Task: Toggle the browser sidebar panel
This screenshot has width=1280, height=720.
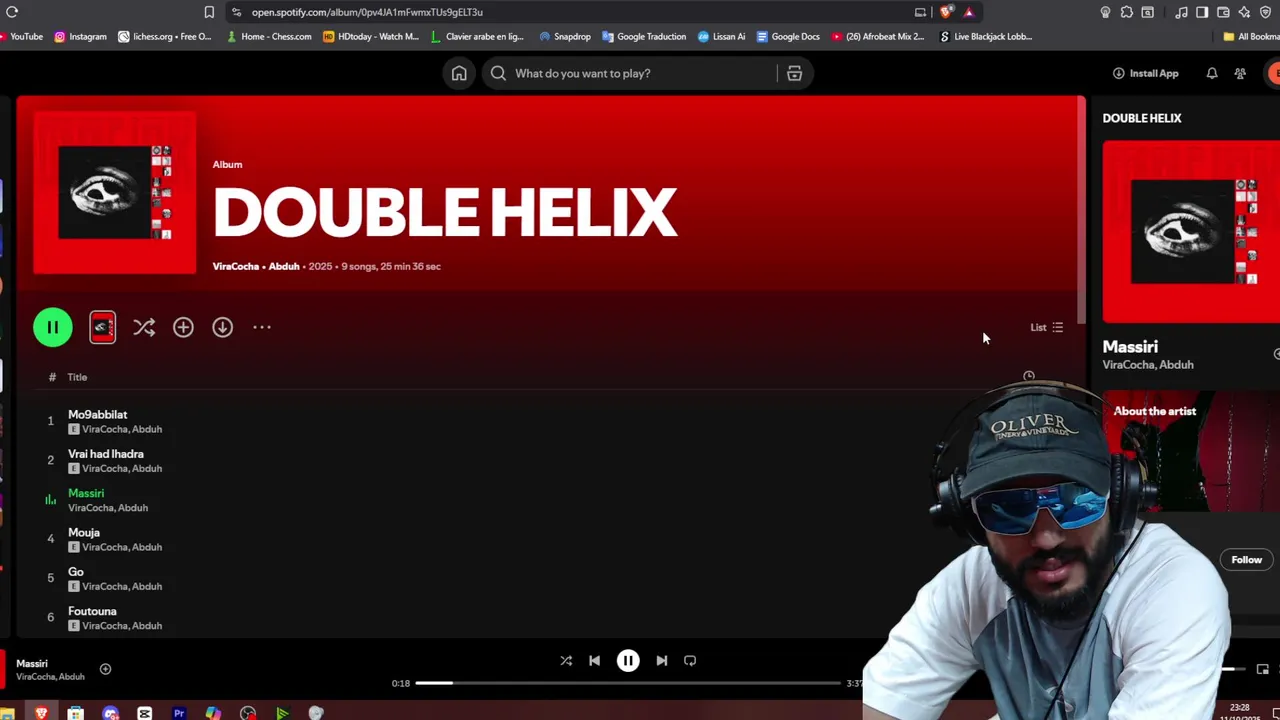Action: tap(1202, 12)
